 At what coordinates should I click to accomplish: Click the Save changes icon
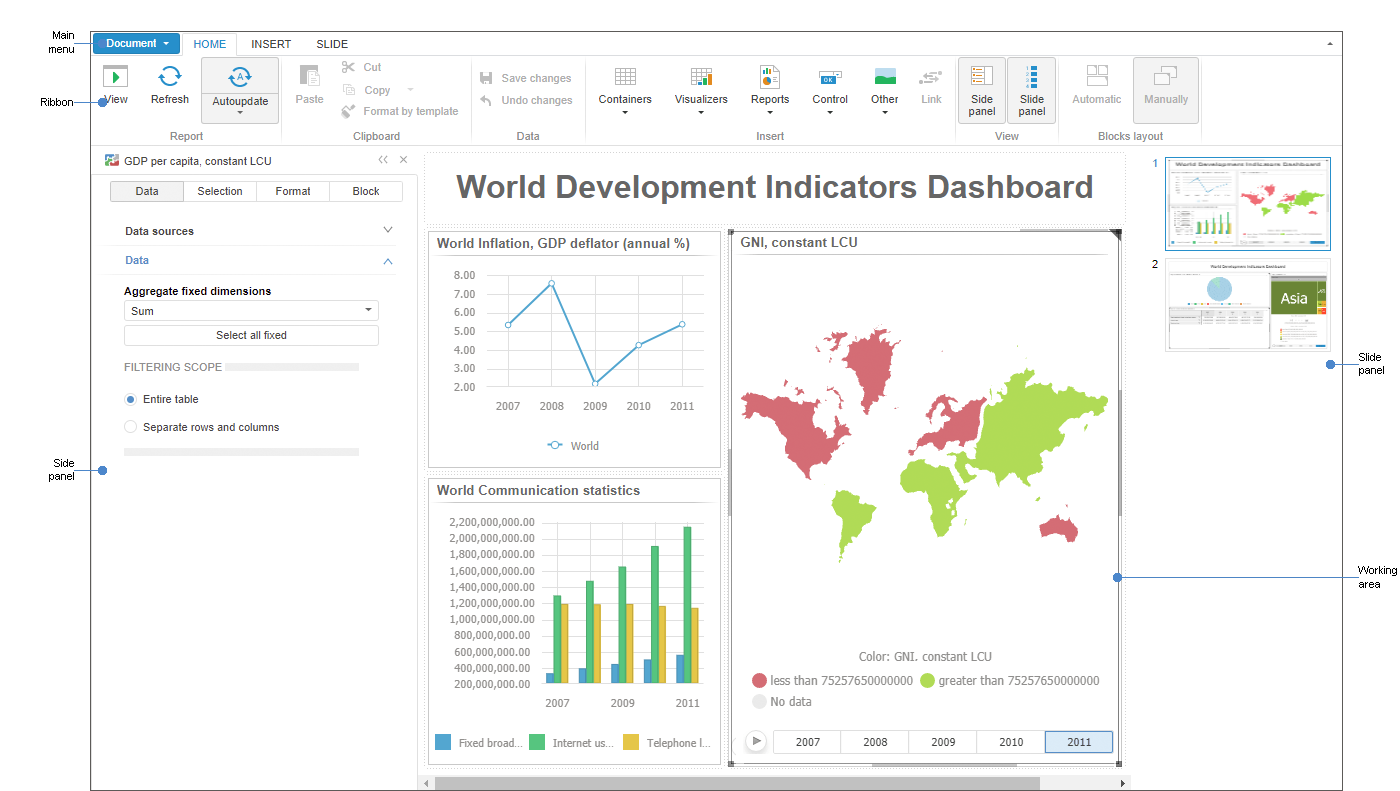[x=487, y=78]
